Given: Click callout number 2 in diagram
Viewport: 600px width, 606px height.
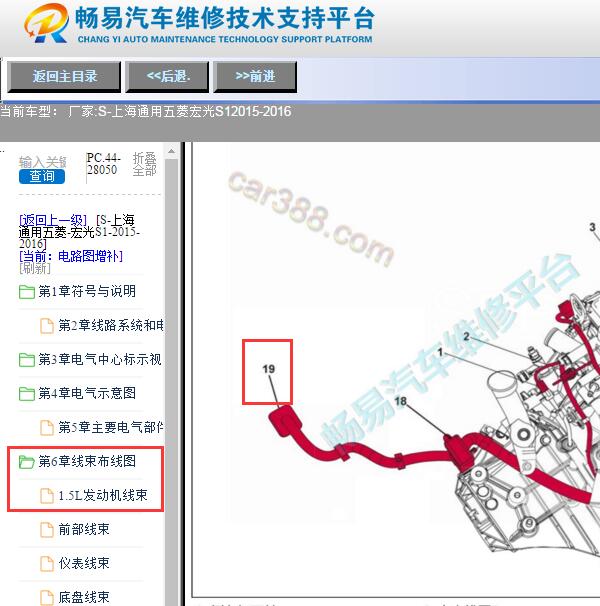Looking at the screenshot, I should click(466, 337).
